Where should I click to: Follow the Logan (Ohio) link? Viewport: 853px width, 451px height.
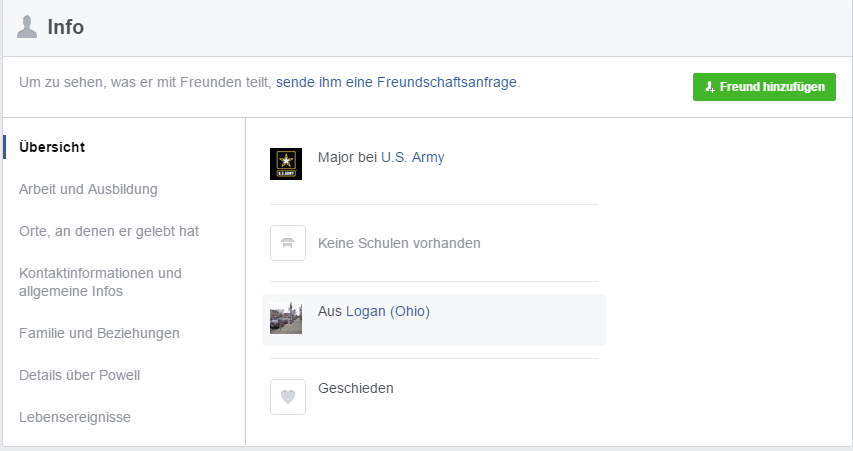click(x=388, y=311)
